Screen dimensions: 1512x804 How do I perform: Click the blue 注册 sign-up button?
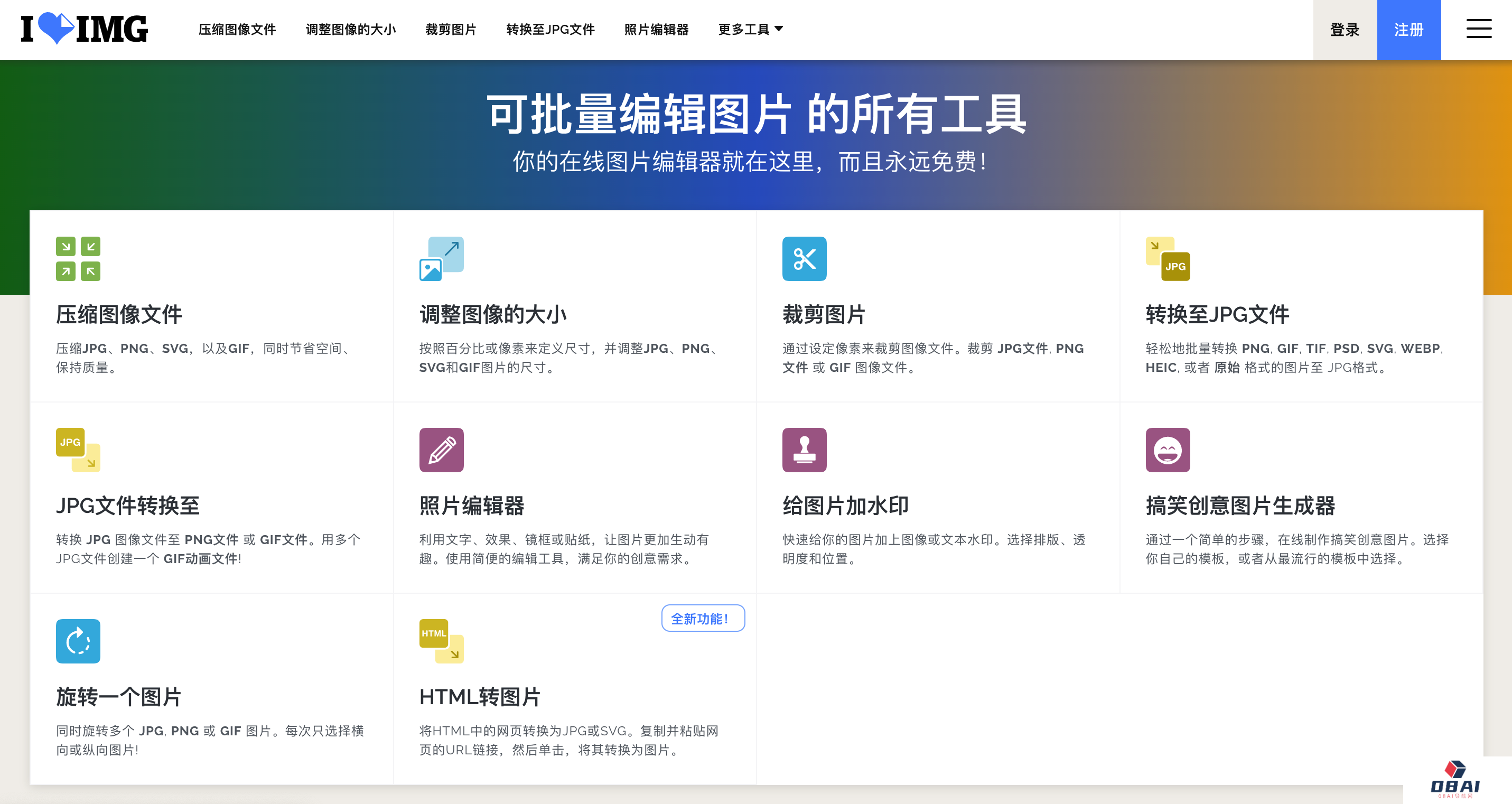coord(1408,30)
